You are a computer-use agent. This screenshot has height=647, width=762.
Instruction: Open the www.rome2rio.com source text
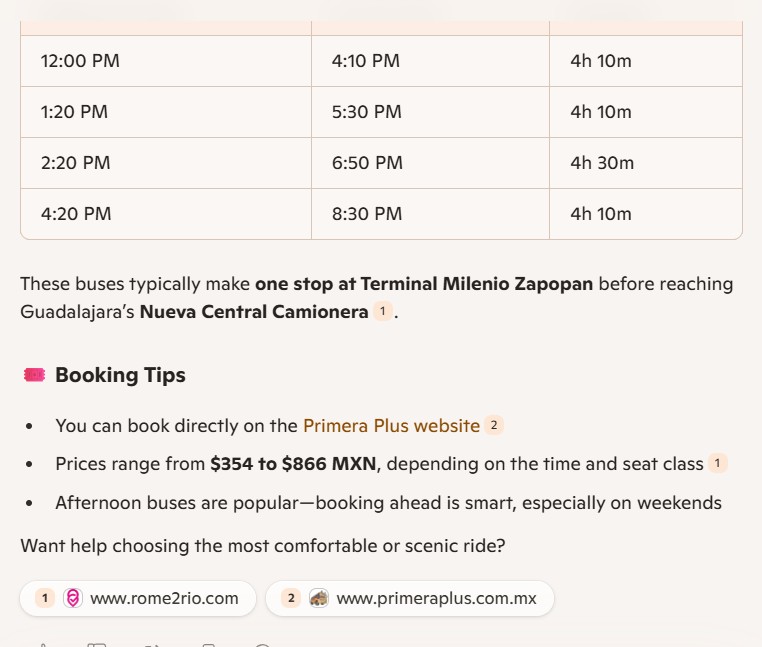click(x=164, y=599)
